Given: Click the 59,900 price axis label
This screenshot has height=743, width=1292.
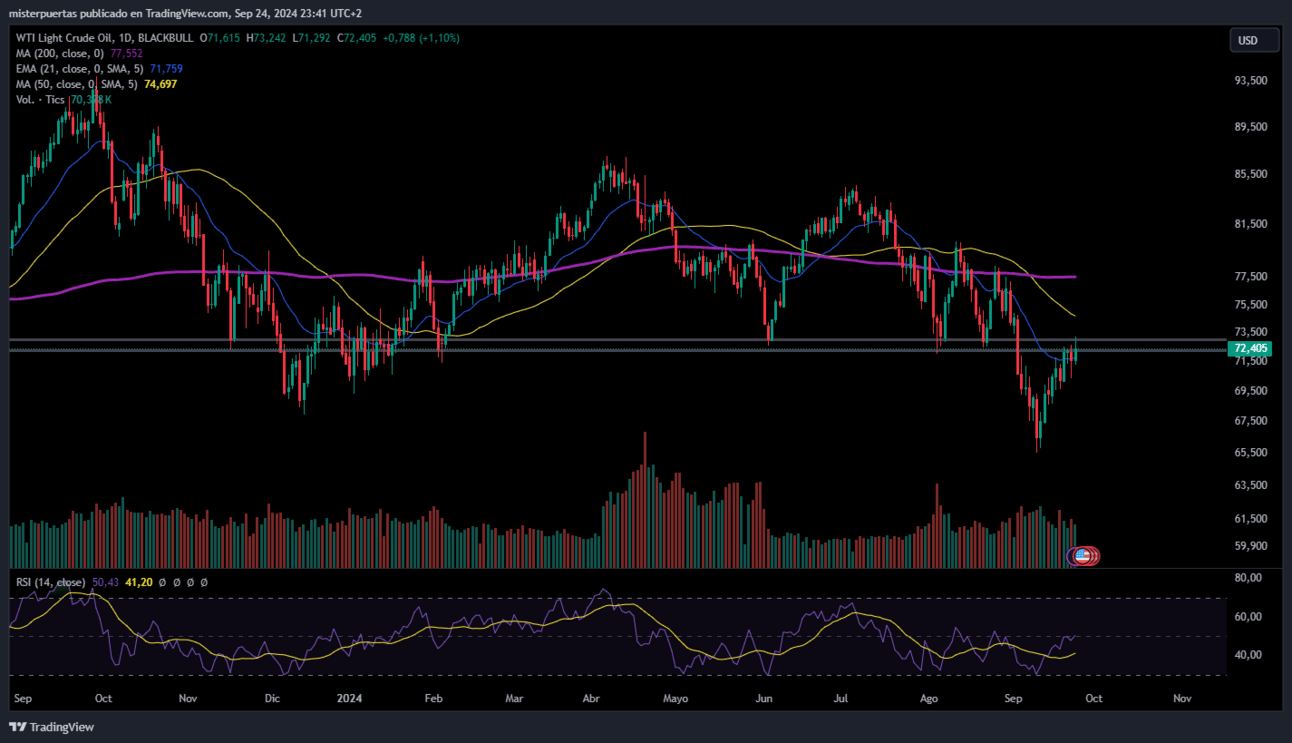Looking at the screenshot, I should click(x=1252, y=547).
